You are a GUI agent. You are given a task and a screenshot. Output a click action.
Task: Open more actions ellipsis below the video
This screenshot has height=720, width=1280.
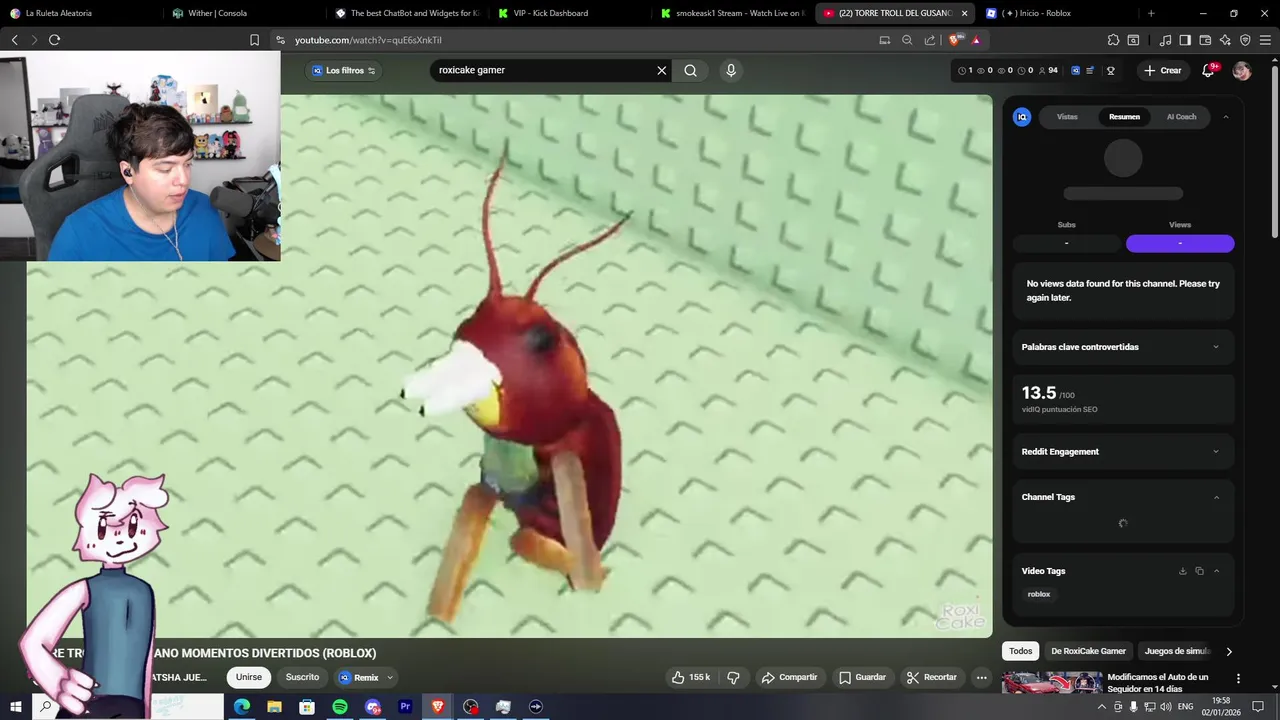point(981,677)
